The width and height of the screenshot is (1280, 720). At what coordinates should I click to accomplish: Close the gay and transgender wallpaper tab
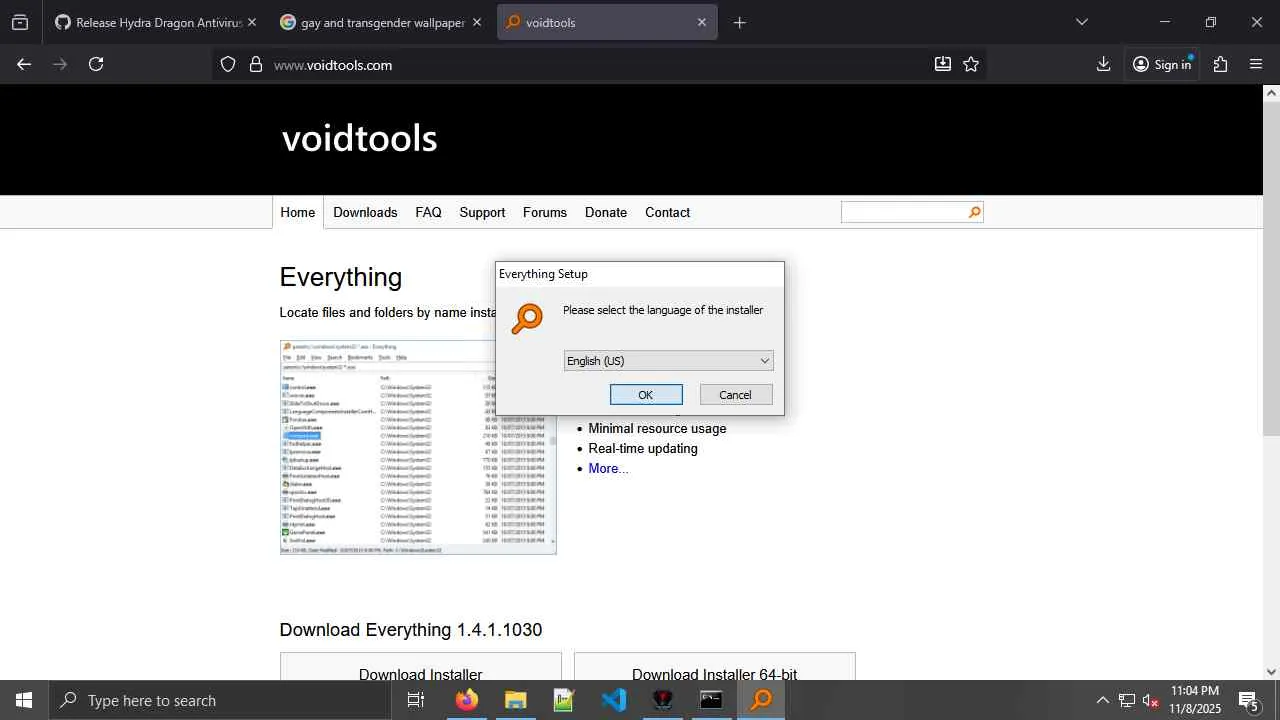477,22
